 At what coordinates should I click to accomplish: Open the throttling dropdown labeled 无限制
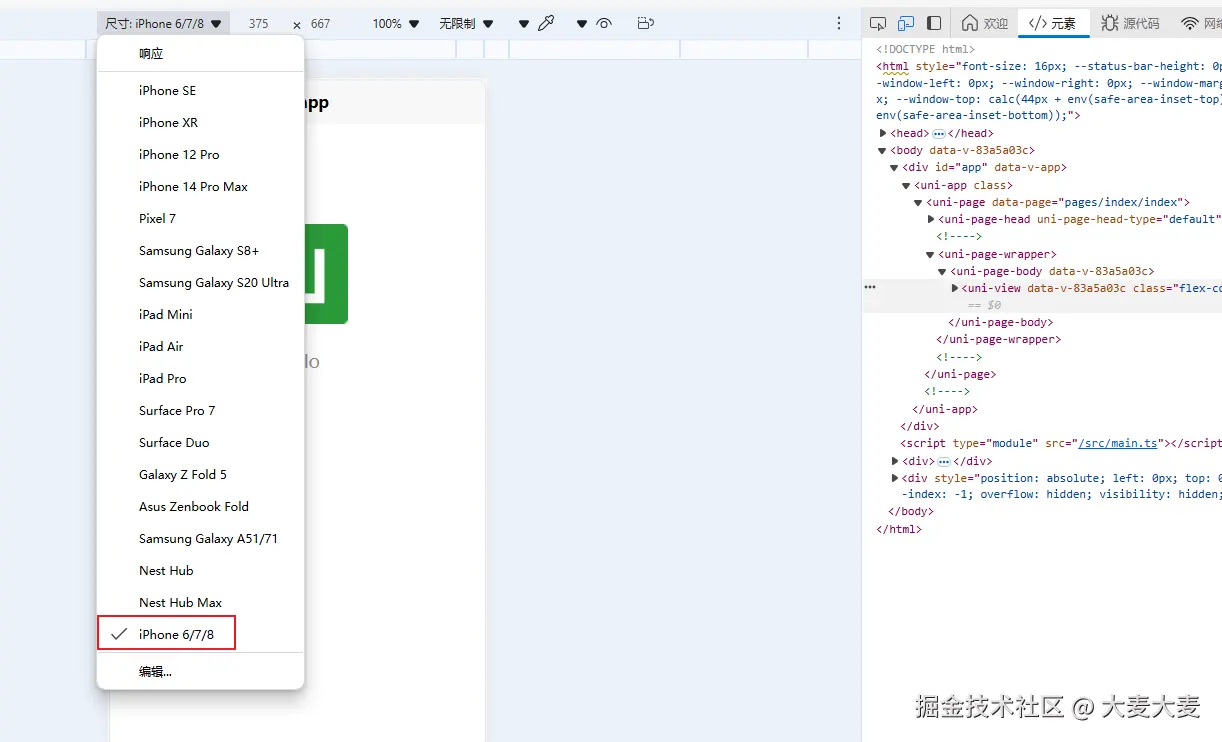(x=467, y=23)
